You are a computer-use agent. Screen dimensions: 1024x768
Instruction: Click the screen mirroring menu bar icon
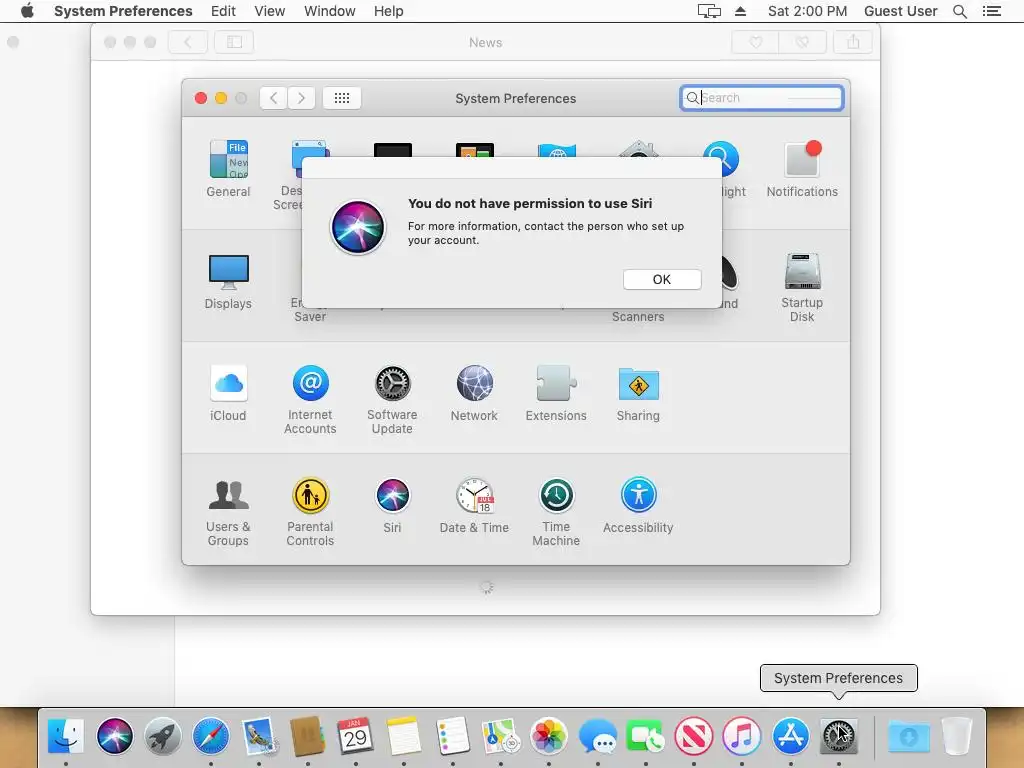pos(709,11)
